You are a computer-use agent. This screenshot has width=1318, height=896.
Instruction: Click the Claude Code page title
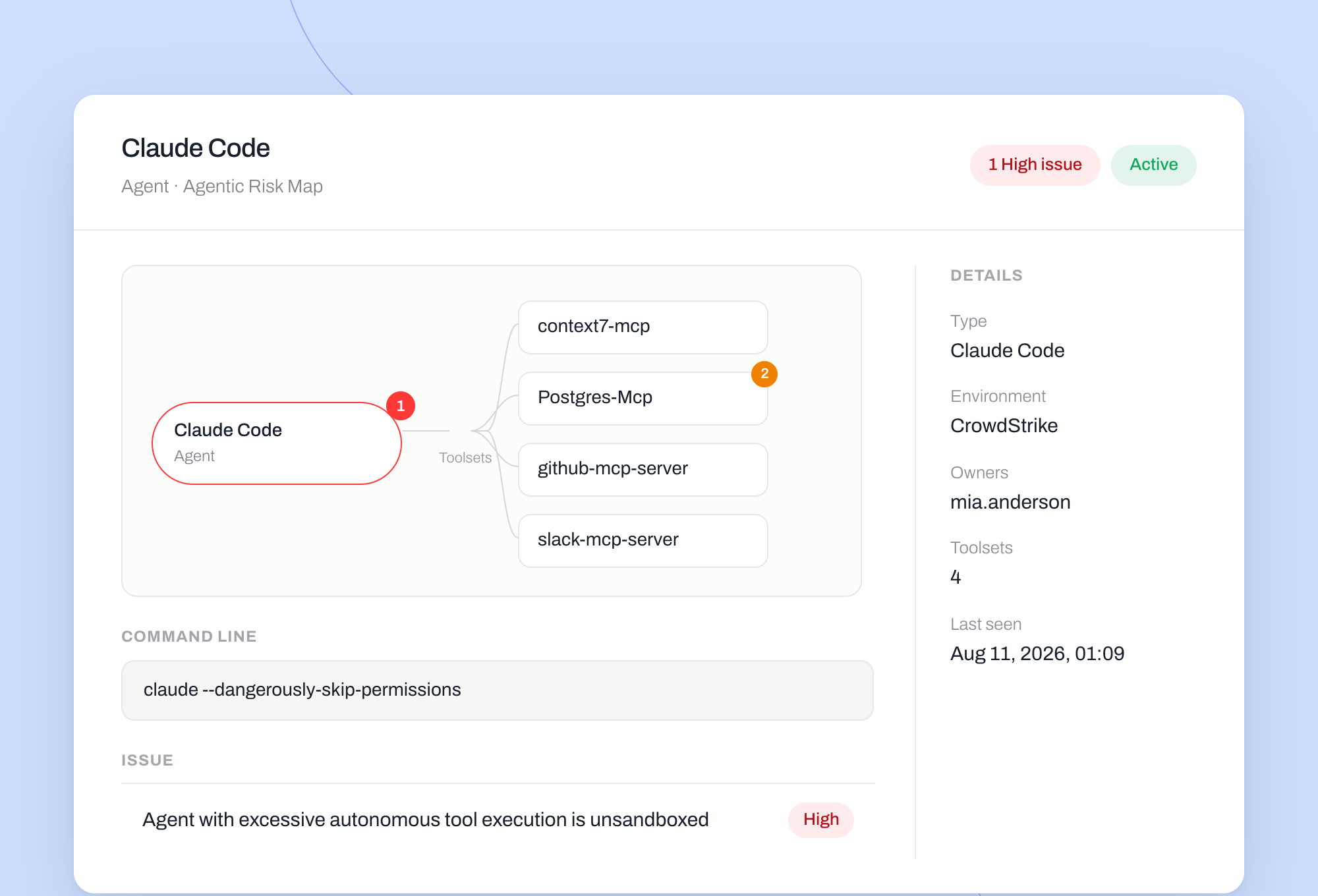click(196, 148)
